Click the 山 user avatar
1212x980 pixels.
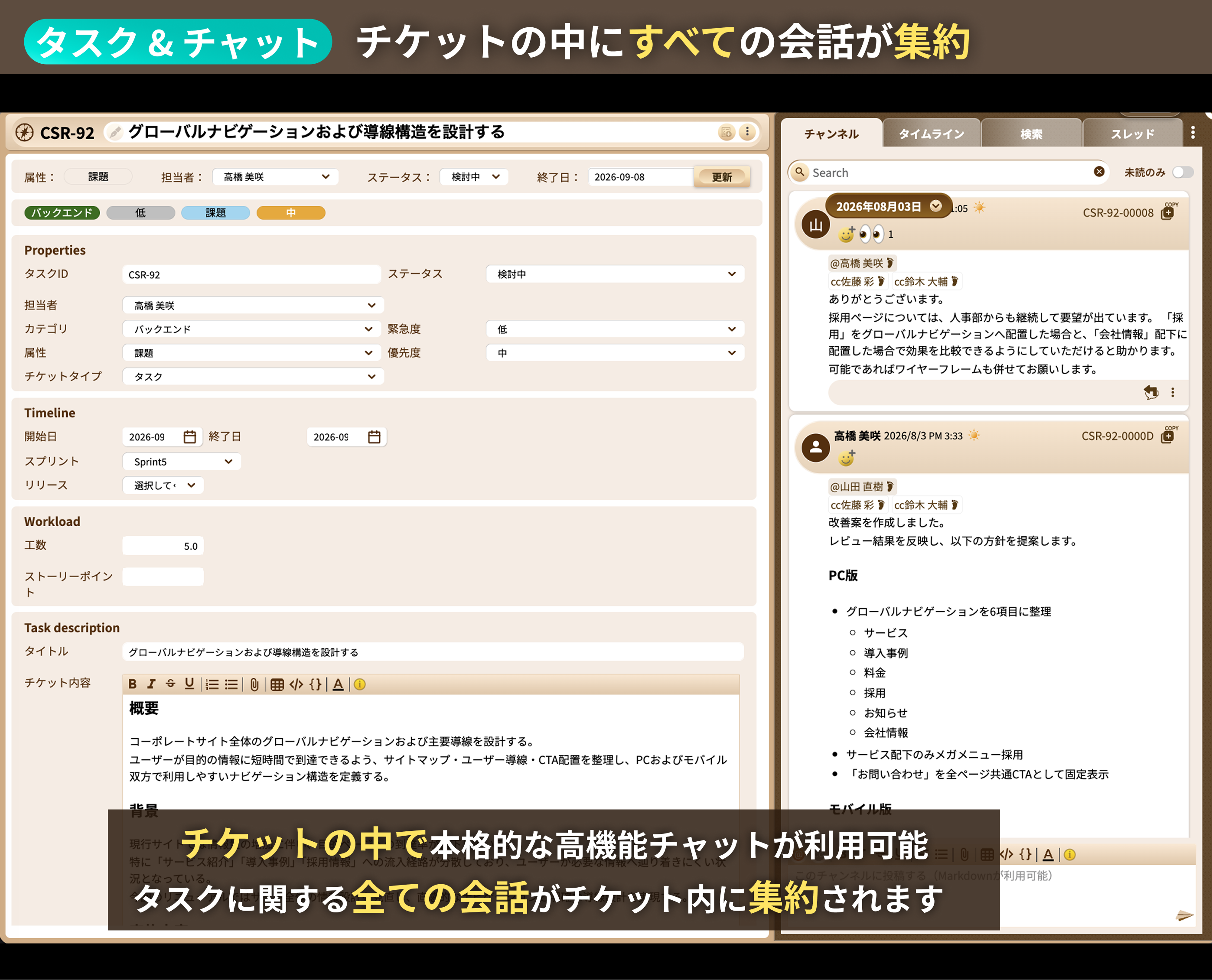(816, 225)
